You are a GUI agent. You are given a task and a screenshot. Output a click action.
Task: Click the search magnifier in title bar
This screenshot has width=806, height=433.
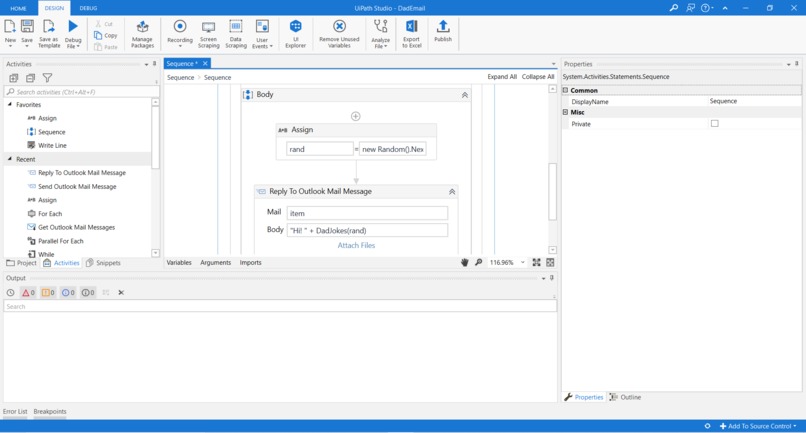(673, 8)
